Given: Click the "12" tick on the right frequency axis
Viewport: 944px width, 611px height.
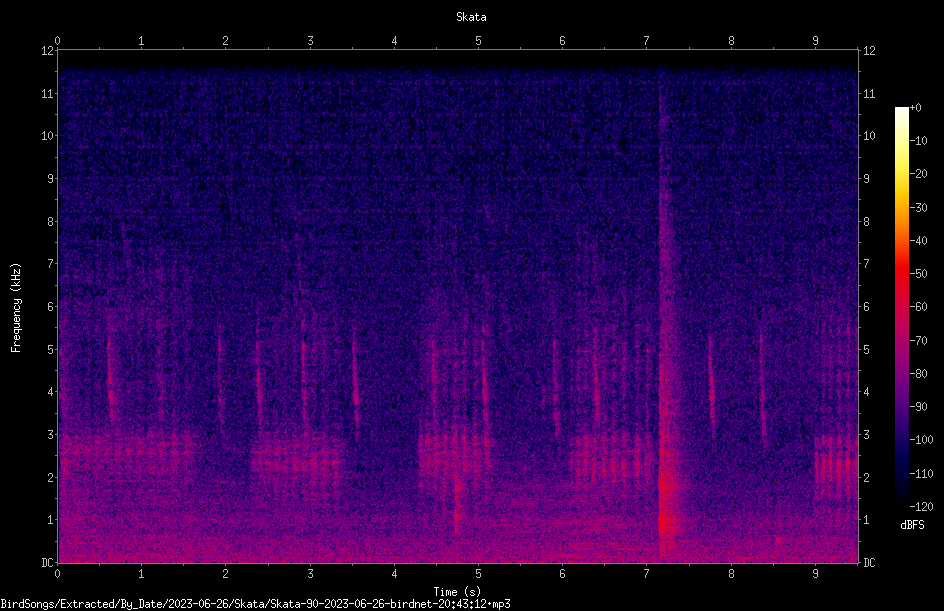Looking at the screenshot, I should (869, 51).
